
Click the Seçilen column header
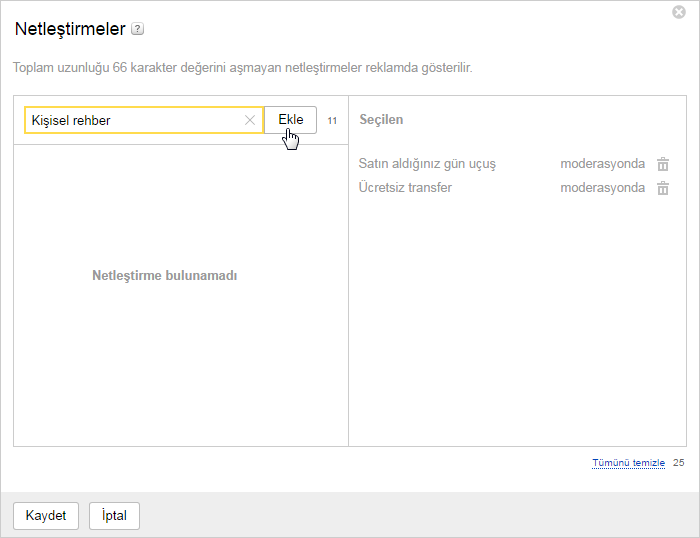(381, 120)
